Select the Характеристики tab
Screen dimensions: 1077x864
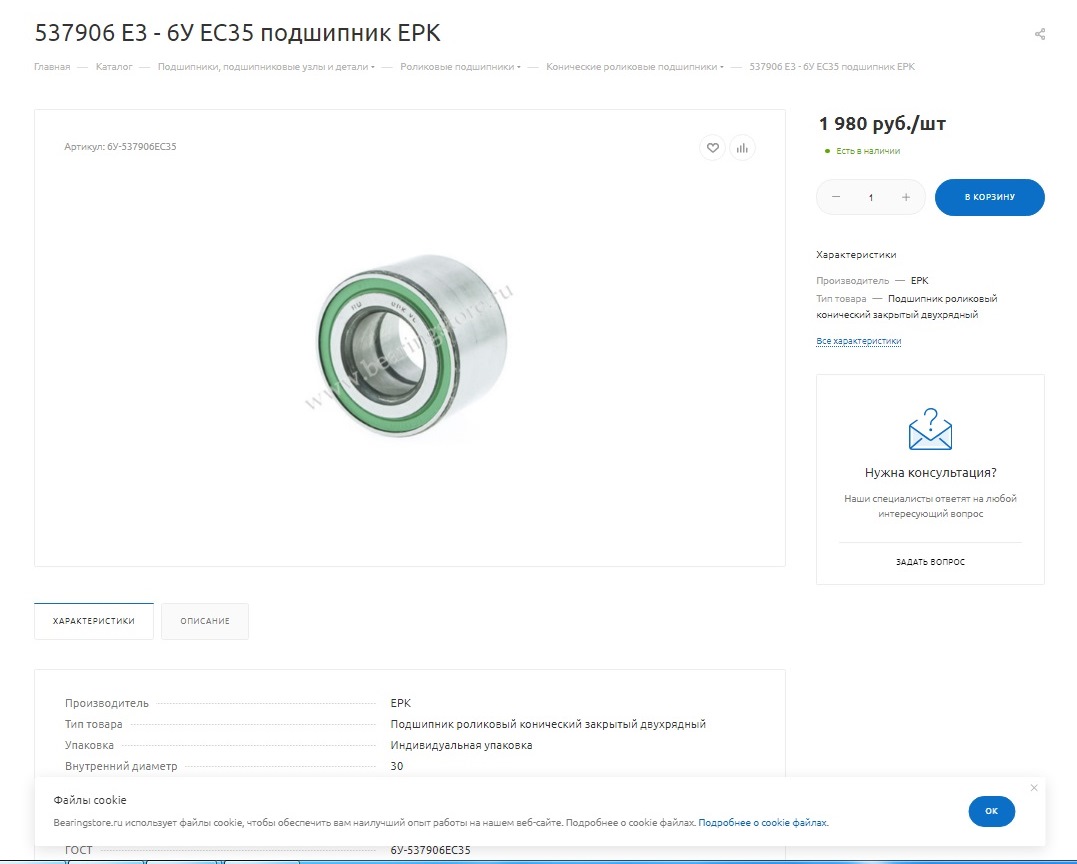tap(94, 621)
